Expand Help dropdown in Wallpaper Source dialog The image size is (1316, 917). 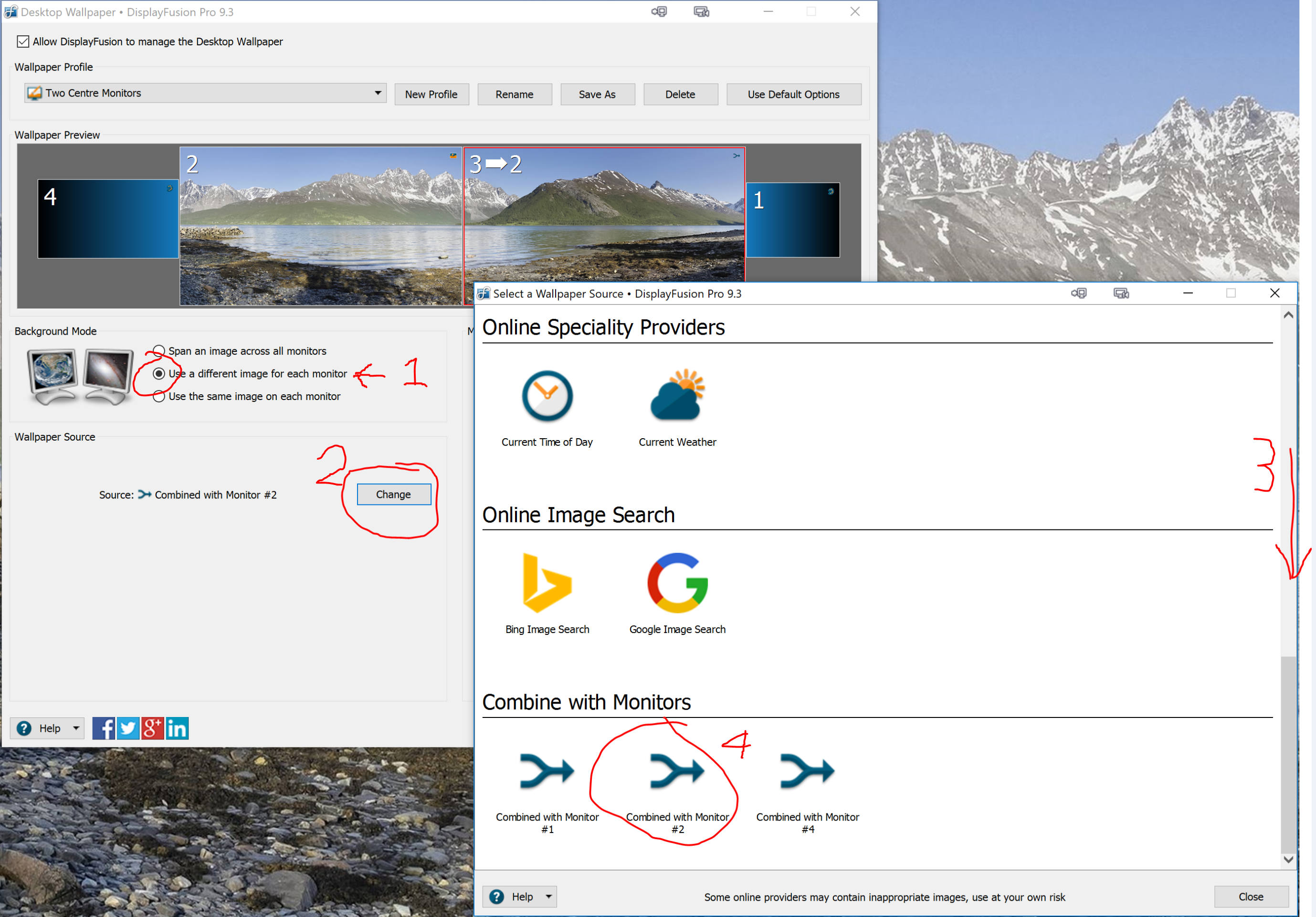point(548,896)
